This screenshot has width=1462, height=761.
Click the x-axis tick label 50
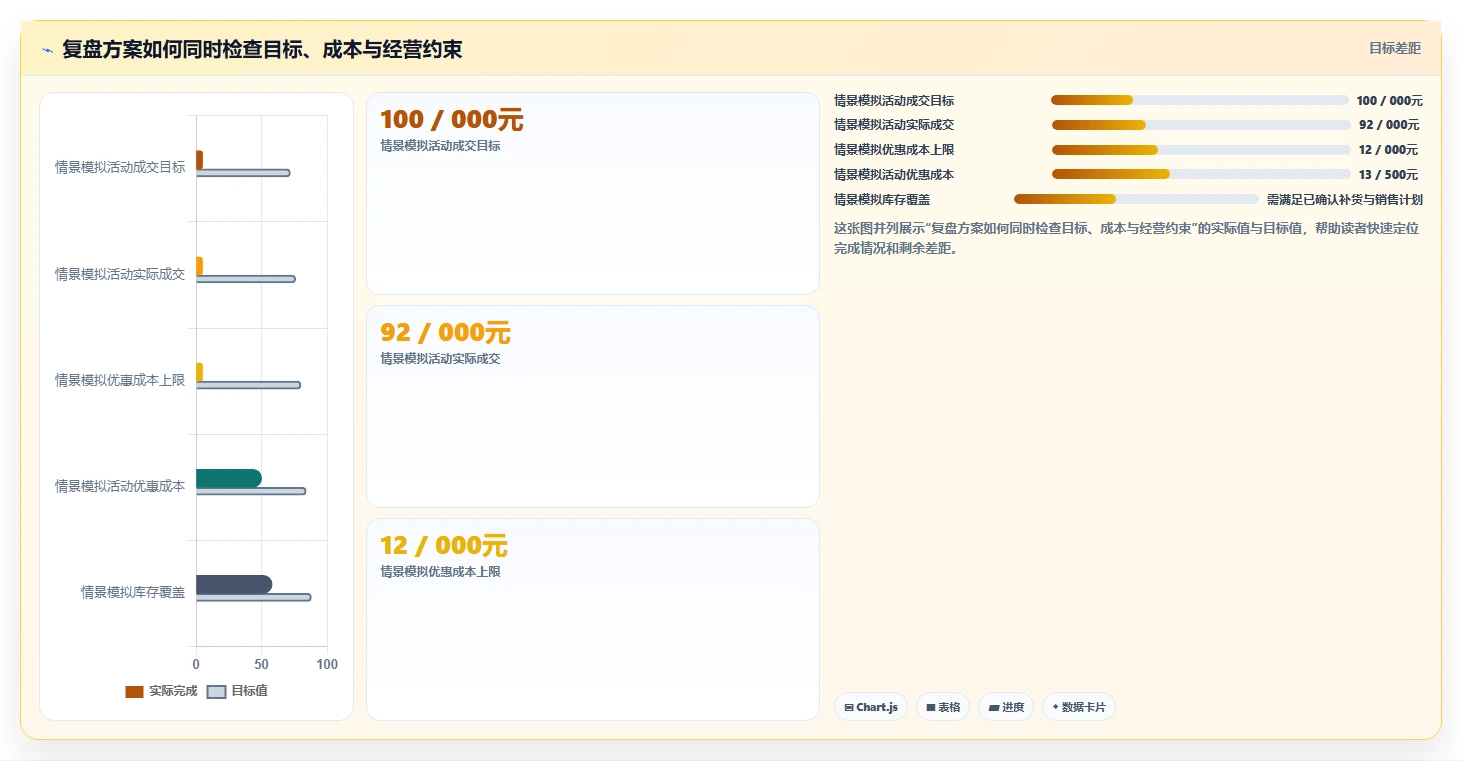pyautogui.click(x=262, y=665)
